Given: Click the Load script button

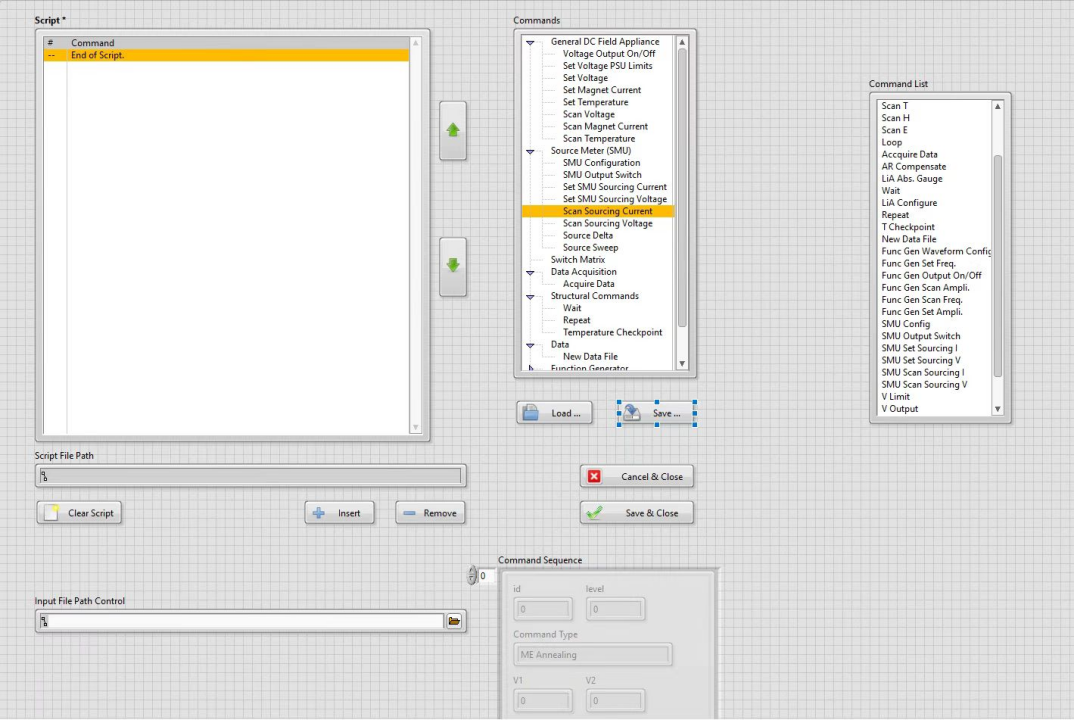Looking at the screenshot, I should (x=554, y=413).
